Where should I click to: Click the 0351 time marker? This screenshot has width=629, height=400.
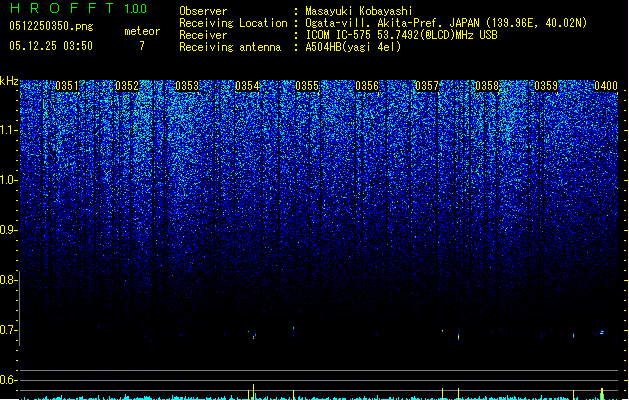67,86
